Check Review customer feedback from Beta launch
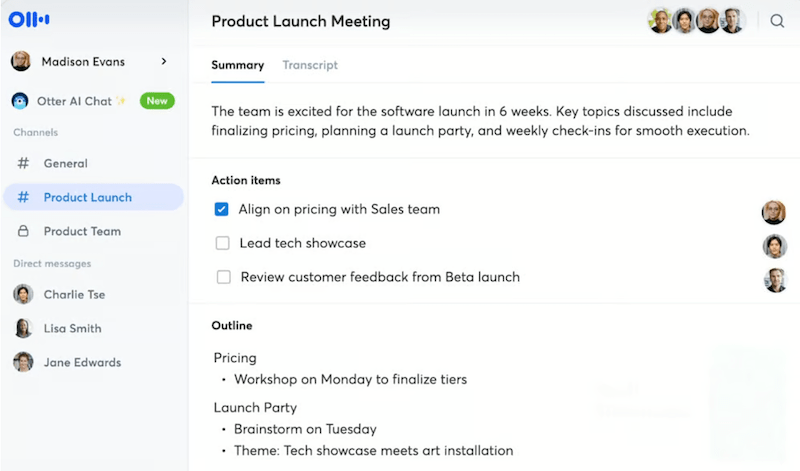The width and height of the screenshot is (800, 471). [223, 277]
